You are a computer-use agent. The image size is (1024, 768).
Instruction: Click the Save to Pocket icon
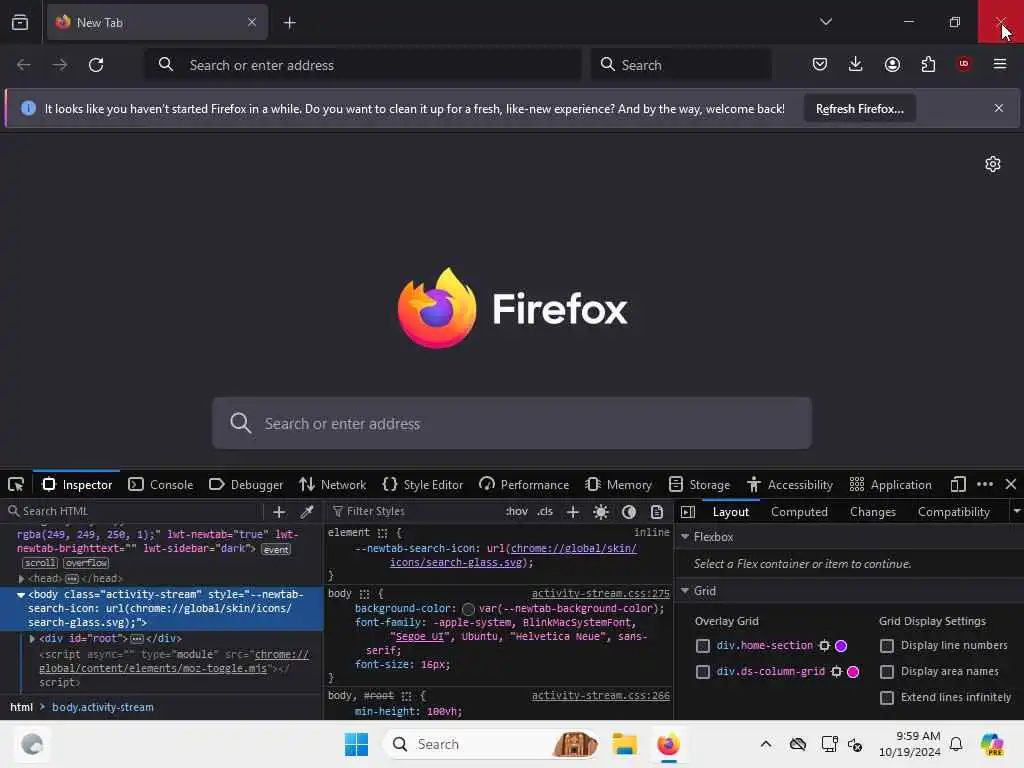click(x=820, y=64)
